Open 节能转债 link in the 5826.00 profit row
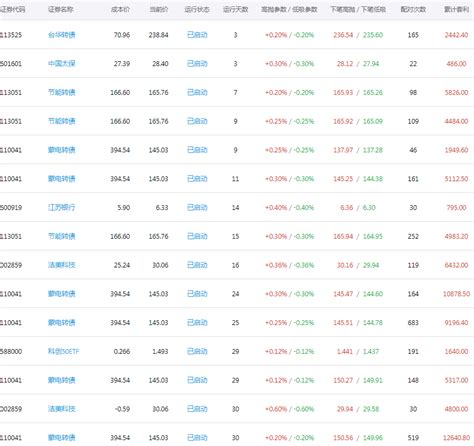Viewport: 474px width, 446px height. (x=62, y=92)
